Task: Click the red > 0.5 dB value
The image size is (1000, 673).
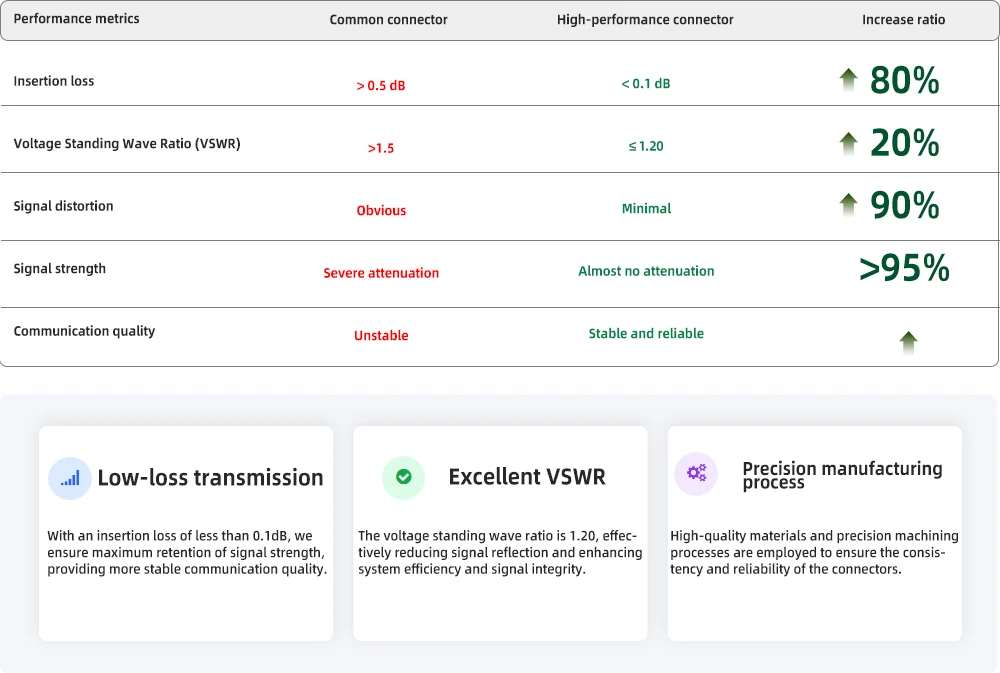Action: [x=381, y=85]
